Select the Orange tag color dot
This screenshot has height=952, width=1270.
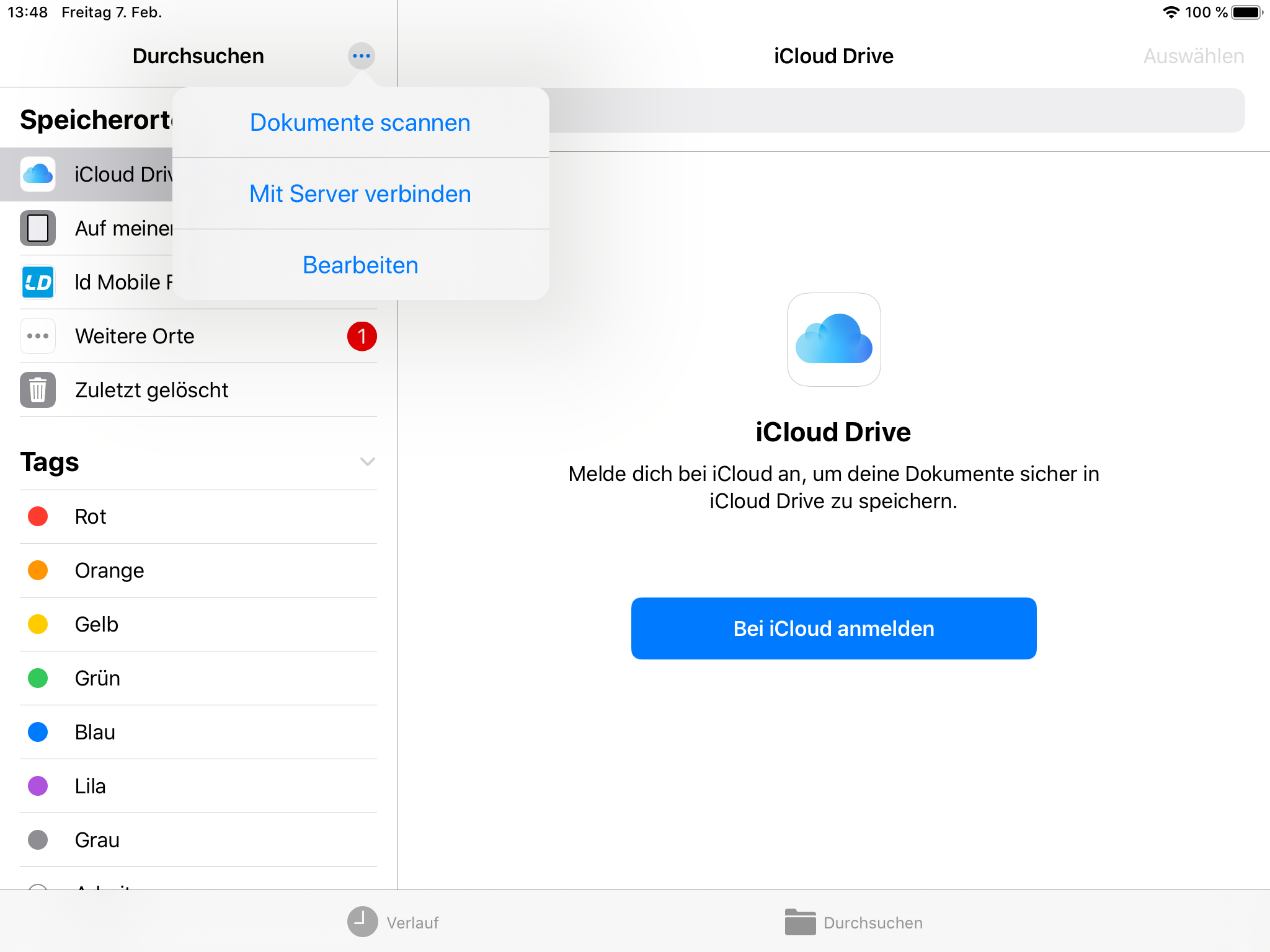click(38, 570)
